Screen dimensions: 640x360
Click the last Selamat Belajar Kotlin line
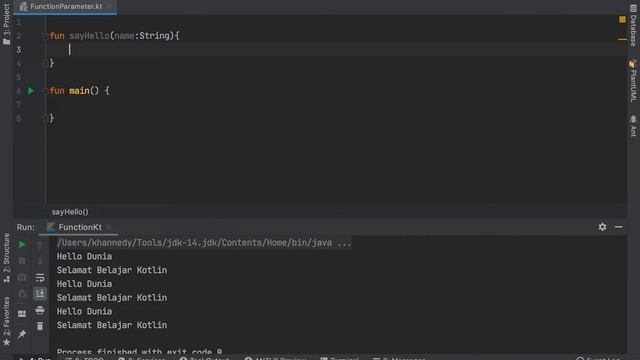point(112,325)
